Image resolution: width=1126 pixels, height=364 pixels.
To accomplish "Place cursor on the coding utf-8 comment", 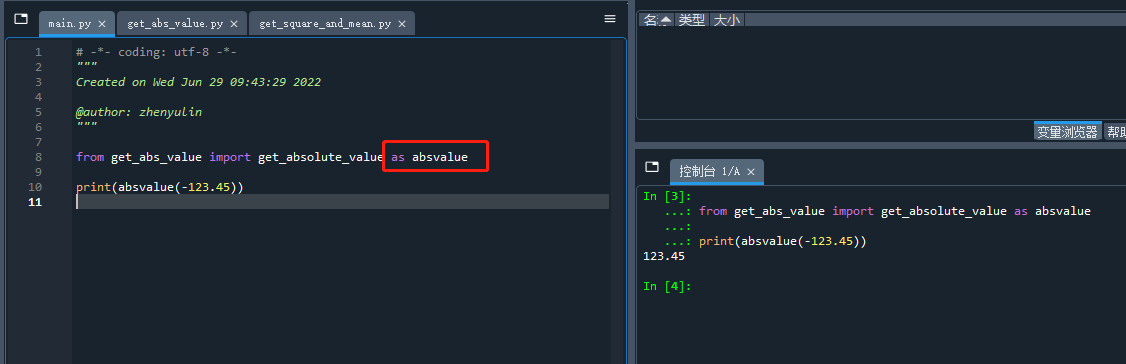I will pos(157,52).
